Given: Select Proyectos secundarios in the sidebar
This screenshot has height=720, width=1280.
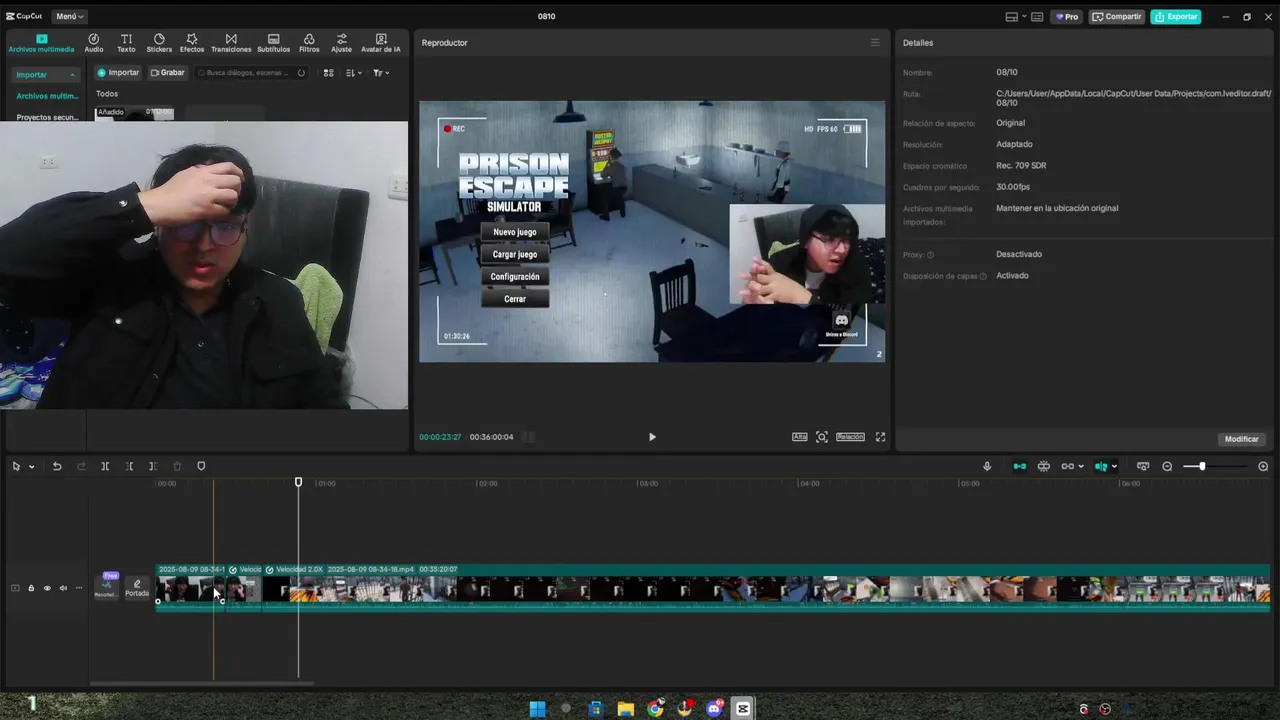Looking at the screenshot, I should 47,117.
